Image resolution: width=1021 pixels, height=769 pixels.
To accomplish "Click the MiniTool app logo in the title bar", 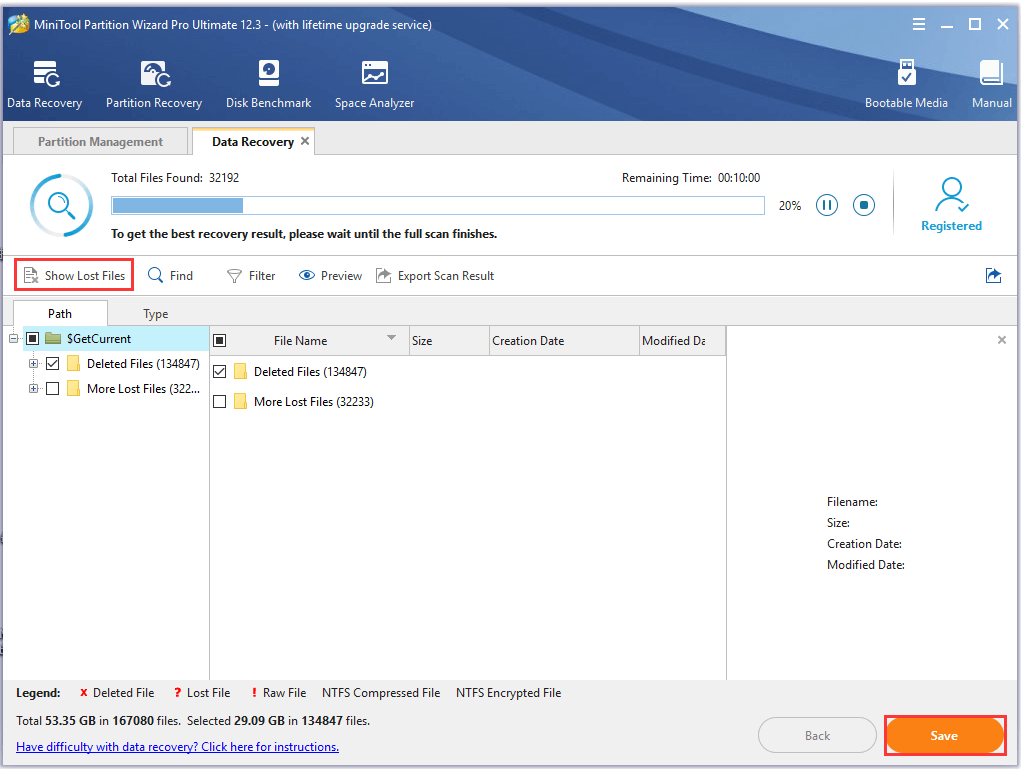I will coord(18,25).
